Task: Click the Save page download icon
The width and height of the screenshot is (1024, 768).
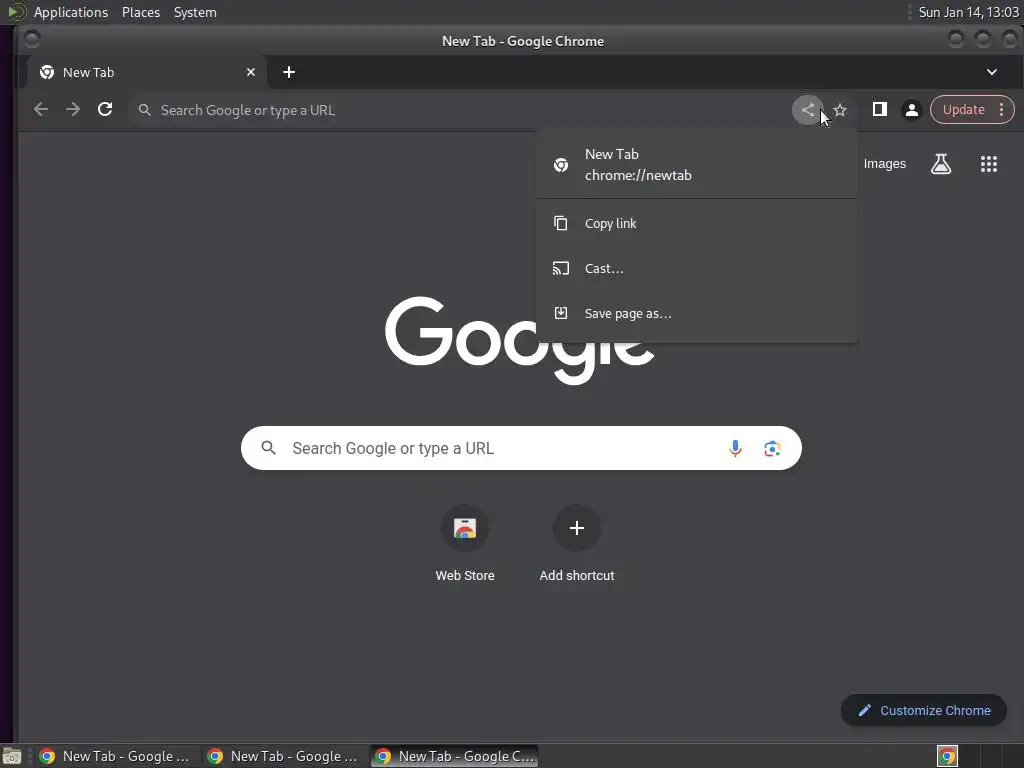Action: (x=560, y=313)
